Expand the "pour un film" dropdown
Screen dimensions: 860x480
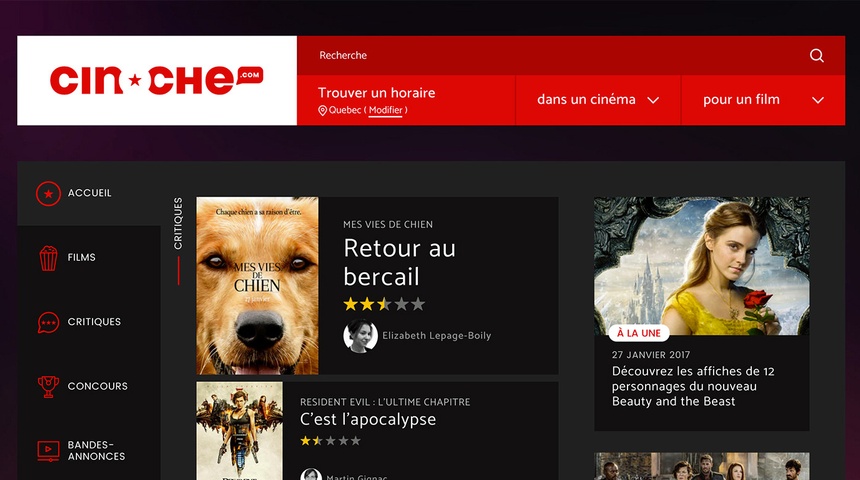point(763,100)
